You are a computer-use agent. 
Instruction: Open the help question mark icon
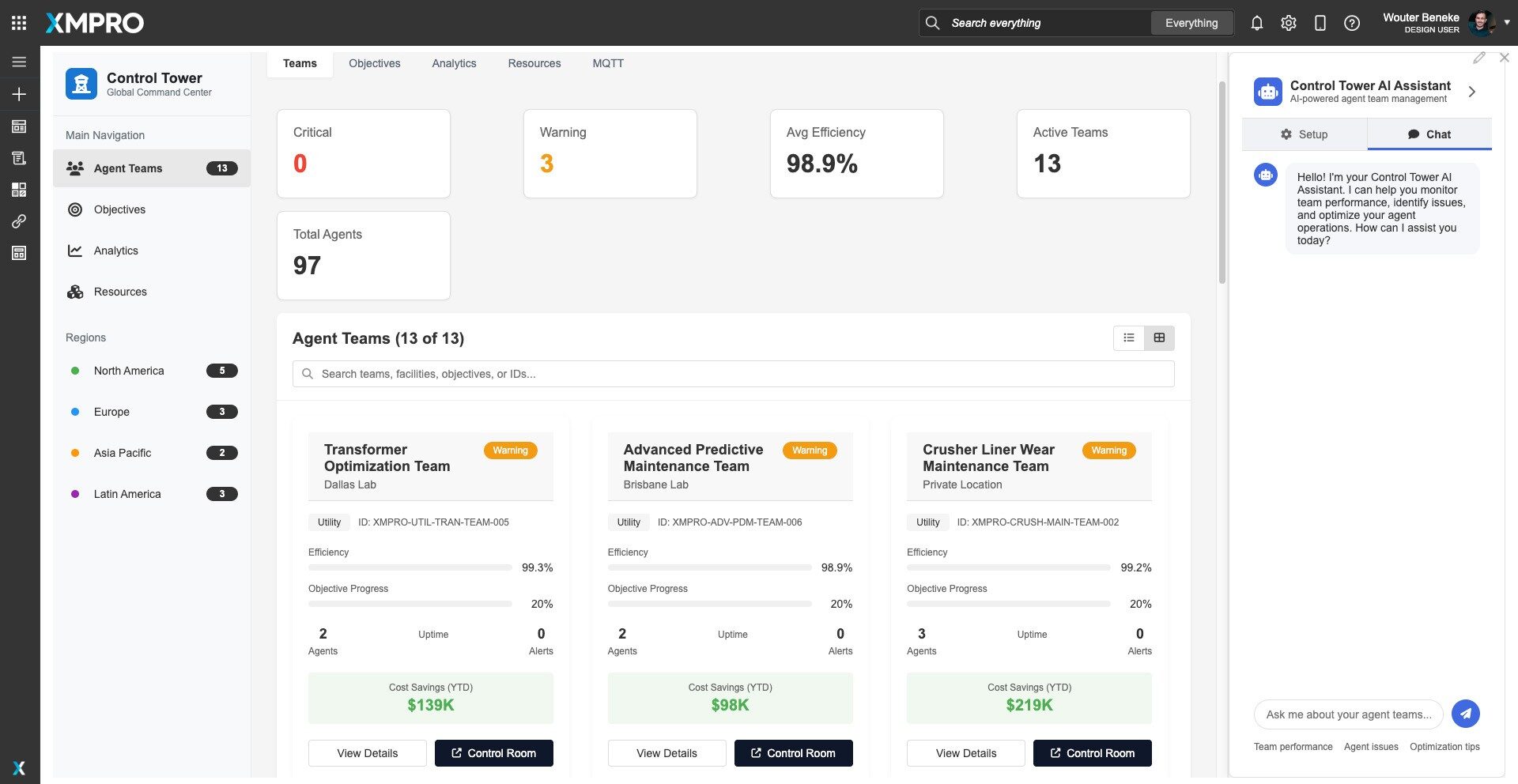[x=1352, y=23]
